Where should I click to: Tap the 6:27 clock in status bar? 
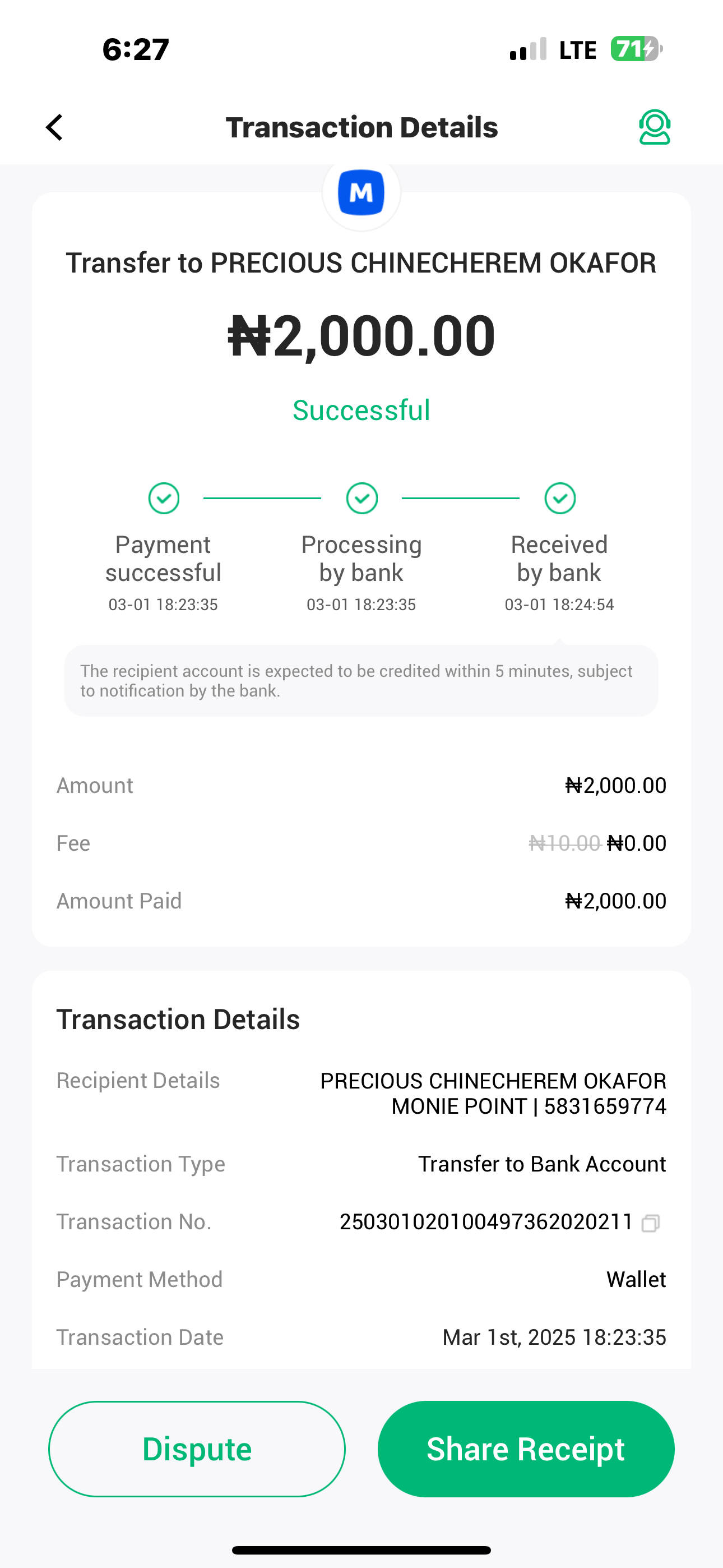[x=136, y=49]
